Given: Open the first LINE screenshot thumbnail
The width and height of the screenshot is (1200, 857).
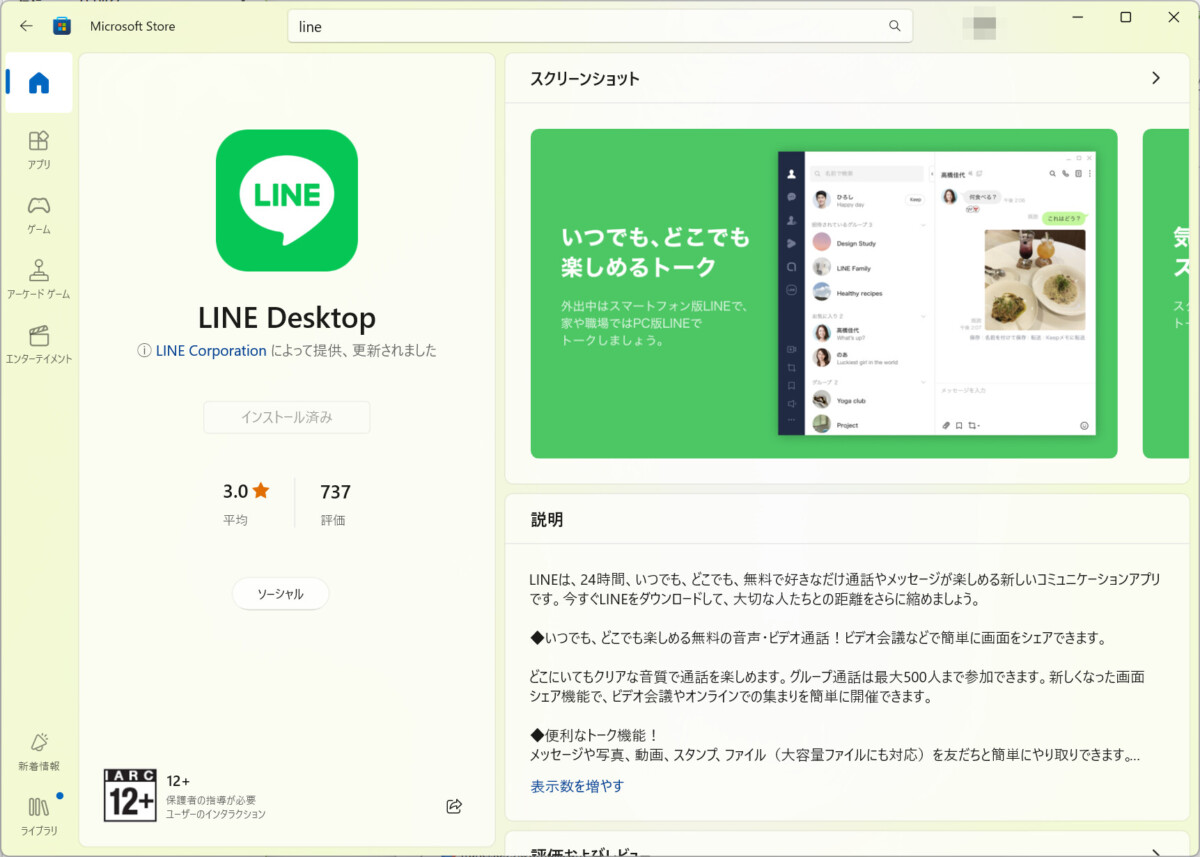Looking at the screenshot, I should click(823, 293).
